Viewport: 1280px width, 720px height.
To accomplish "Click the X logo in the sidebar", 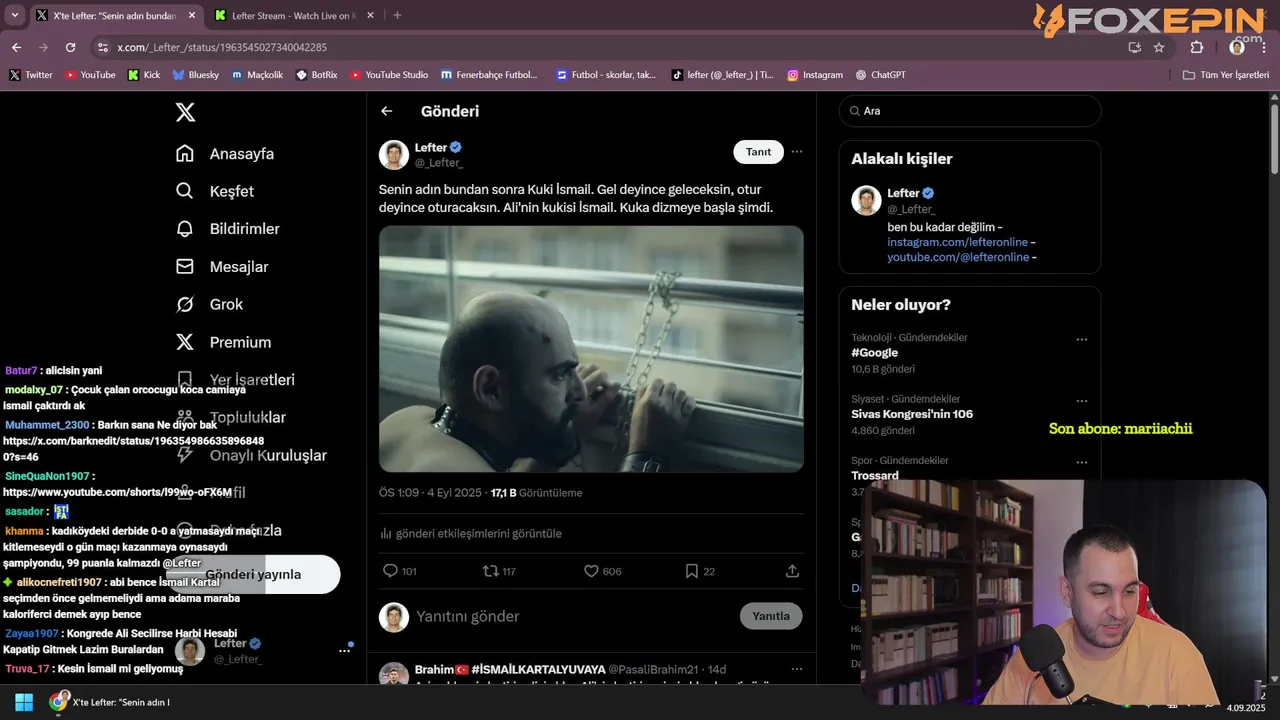I will [x=185, y=112].
